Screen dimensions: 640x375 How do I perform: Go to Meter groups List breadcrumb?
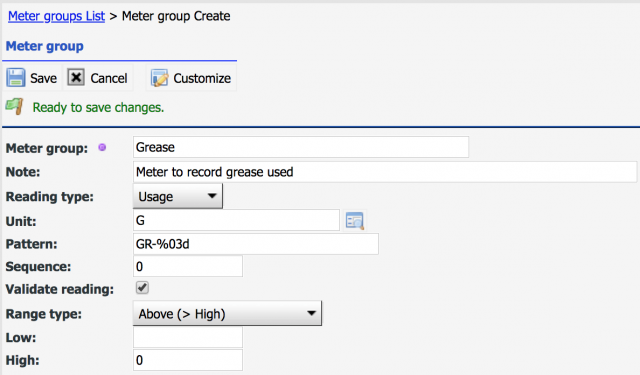point(56,16)
